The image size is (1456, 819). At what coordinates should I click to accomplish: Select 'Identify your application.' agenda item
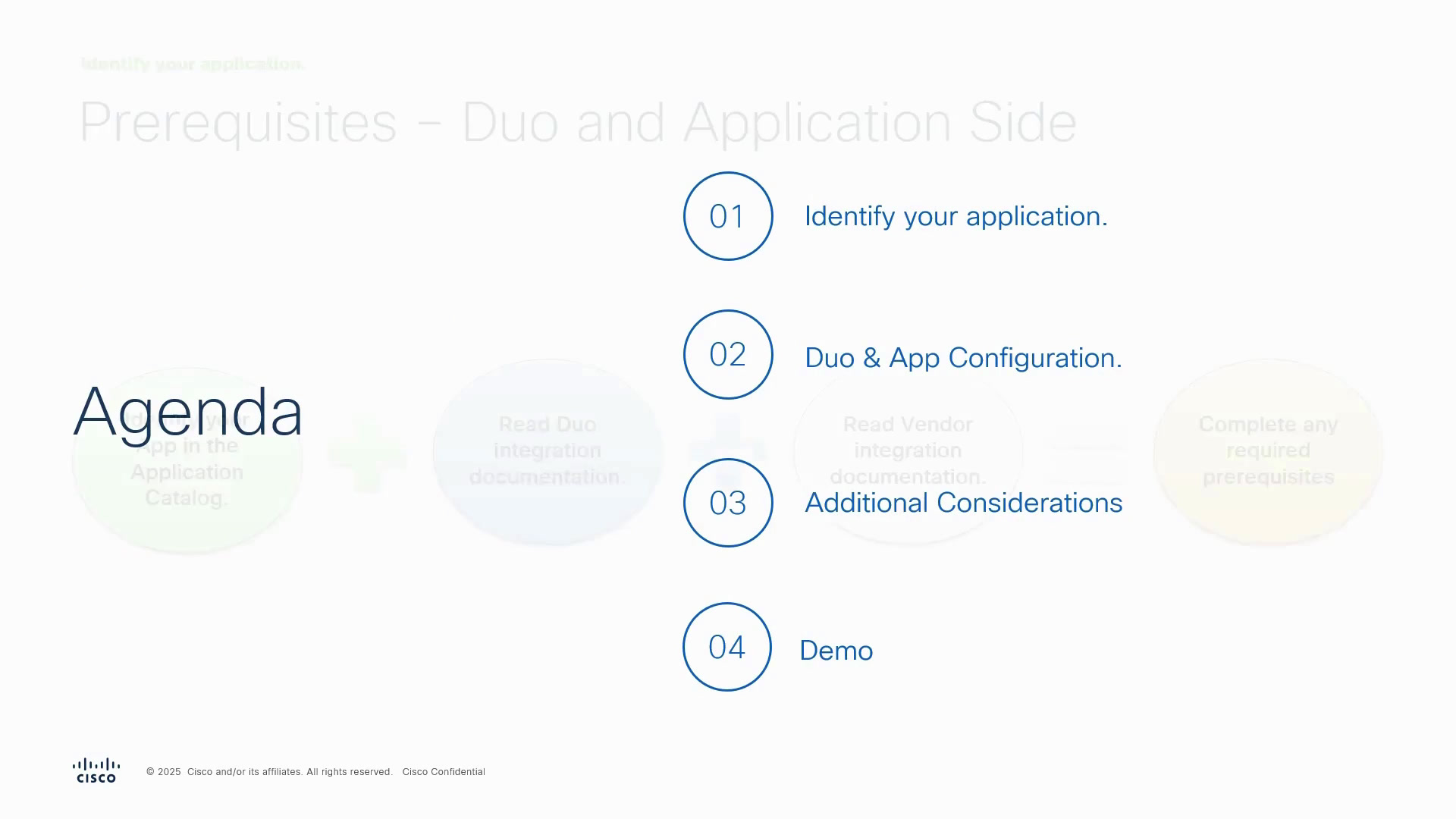coord(956,217)
